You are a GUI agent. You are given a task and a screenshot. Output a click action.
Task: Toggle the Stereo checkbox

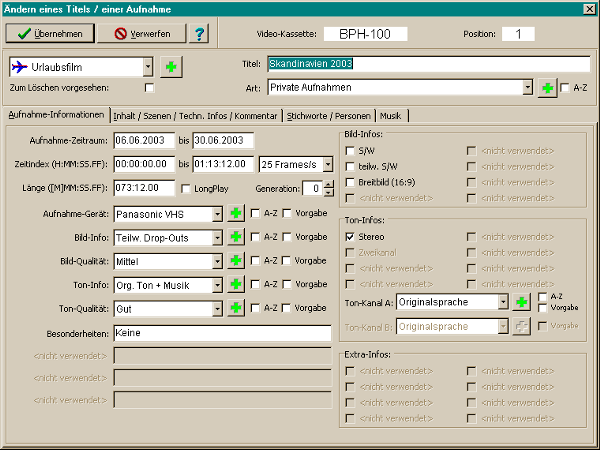350,237
